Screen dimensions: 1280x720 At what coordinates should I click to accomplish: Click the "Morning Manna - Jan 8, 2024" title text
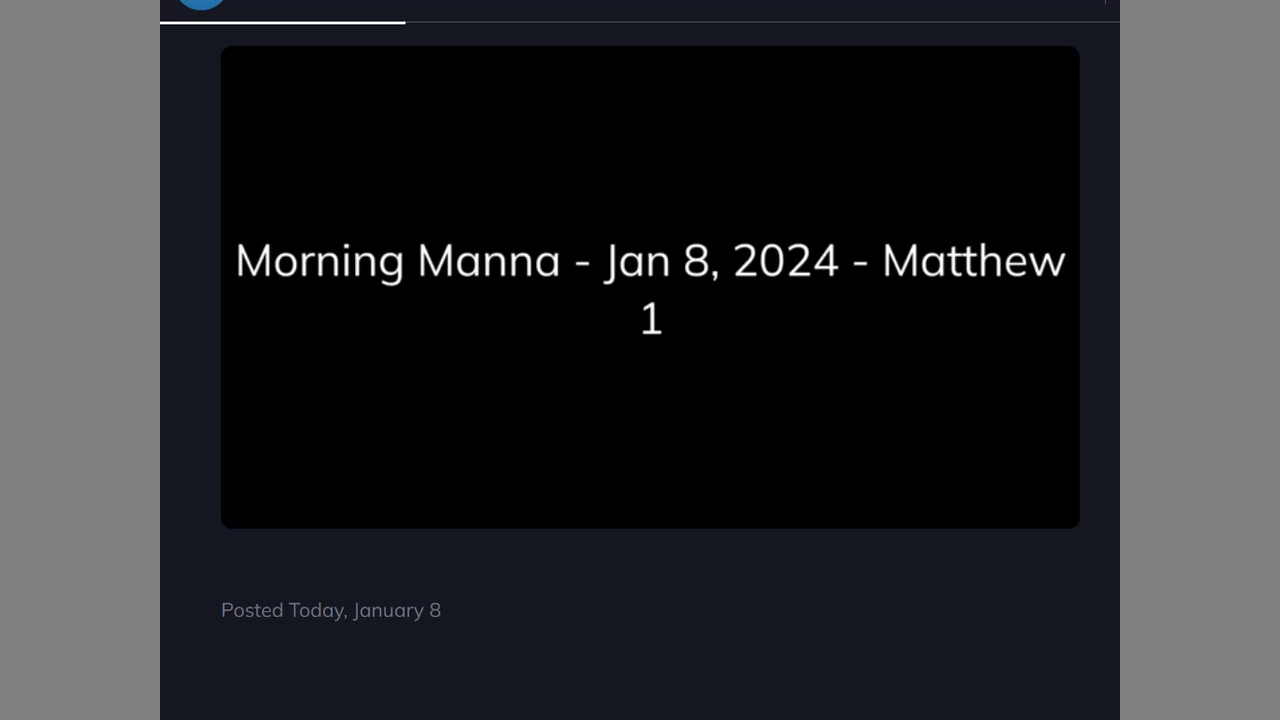tap(650, 262)
